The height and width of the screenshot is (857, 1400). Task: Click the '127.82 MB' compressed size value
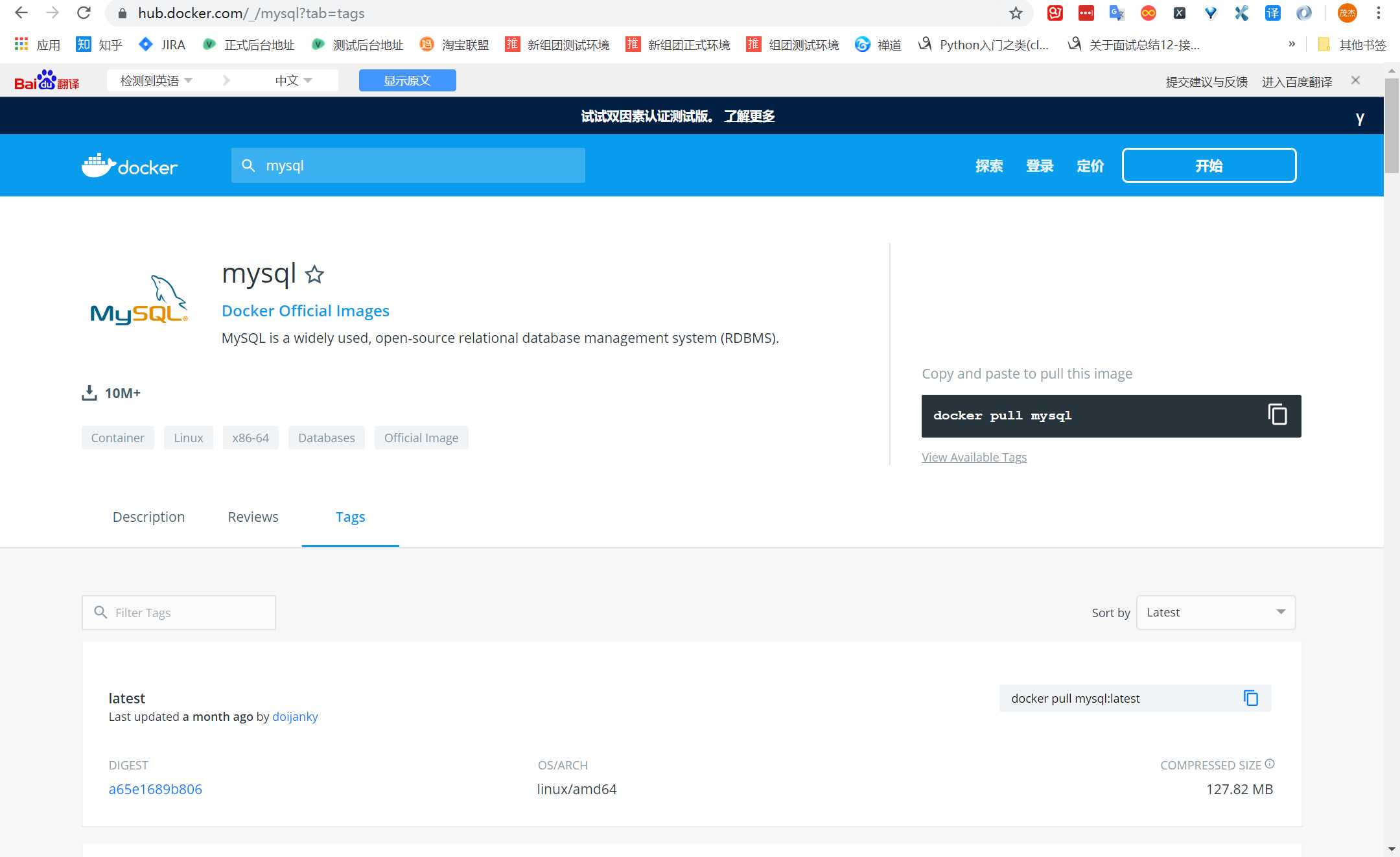[x=1239, y=789]
